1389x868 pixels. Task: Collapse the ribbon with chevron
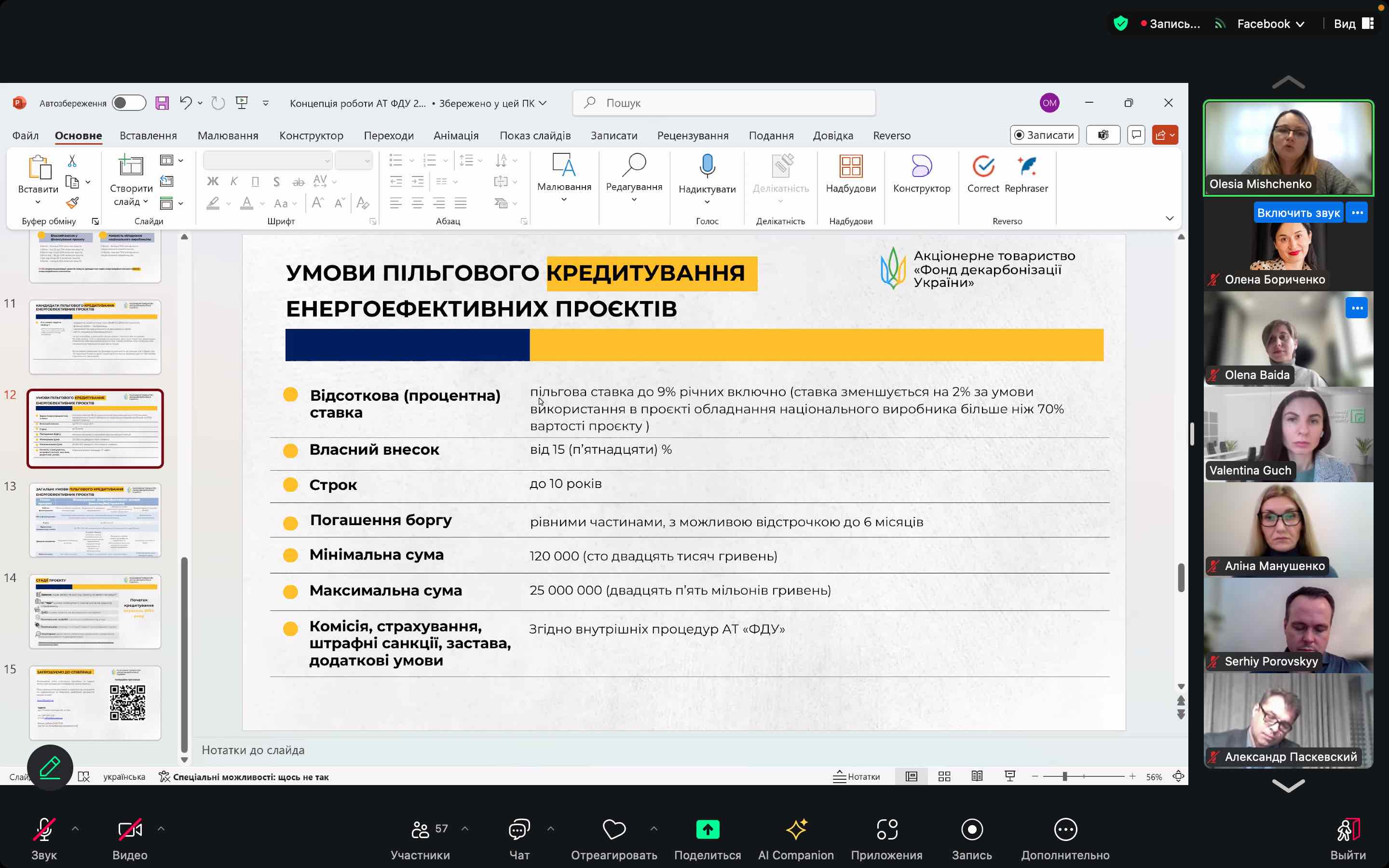(1169, 219)
